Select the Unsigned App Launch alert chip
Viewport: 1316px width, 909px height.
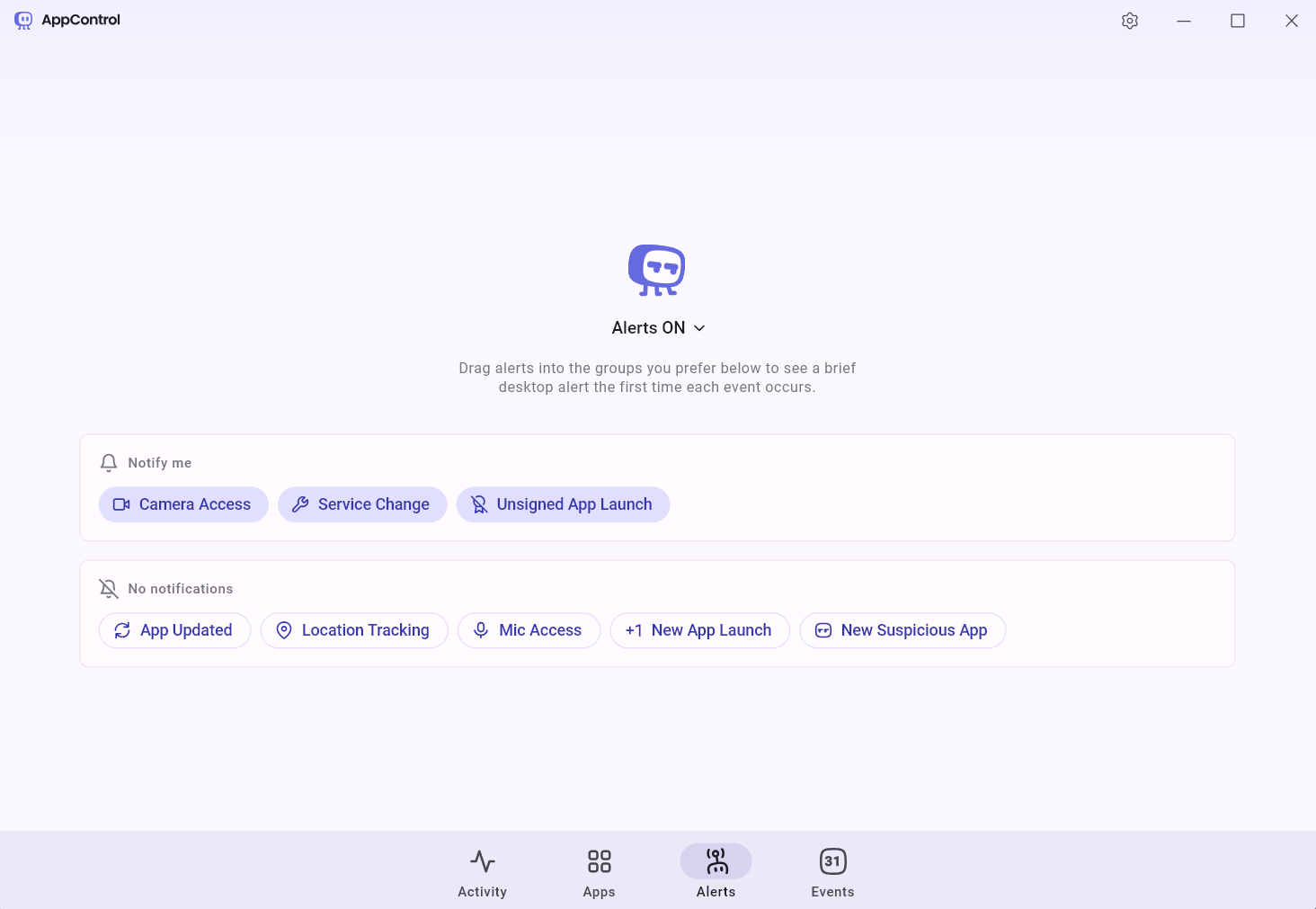coord(563,504)
